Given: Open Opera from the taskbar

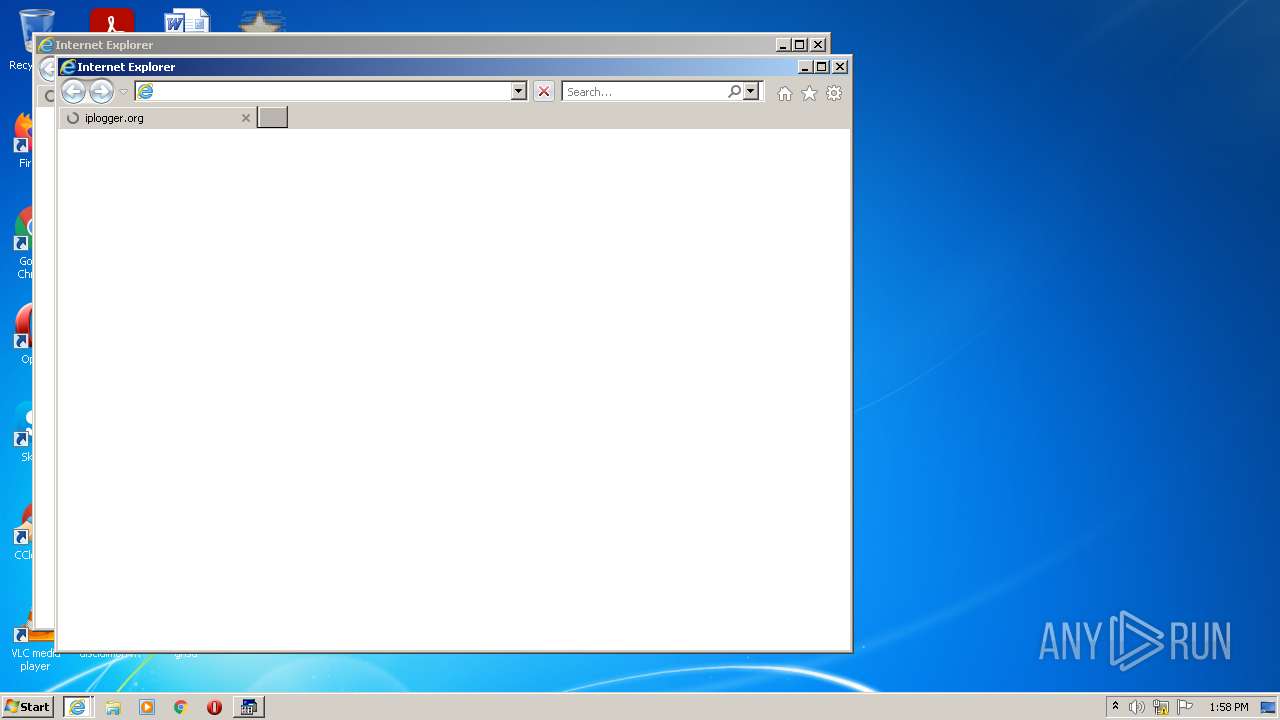Looking at the screenshot, I should click(214, 707).
